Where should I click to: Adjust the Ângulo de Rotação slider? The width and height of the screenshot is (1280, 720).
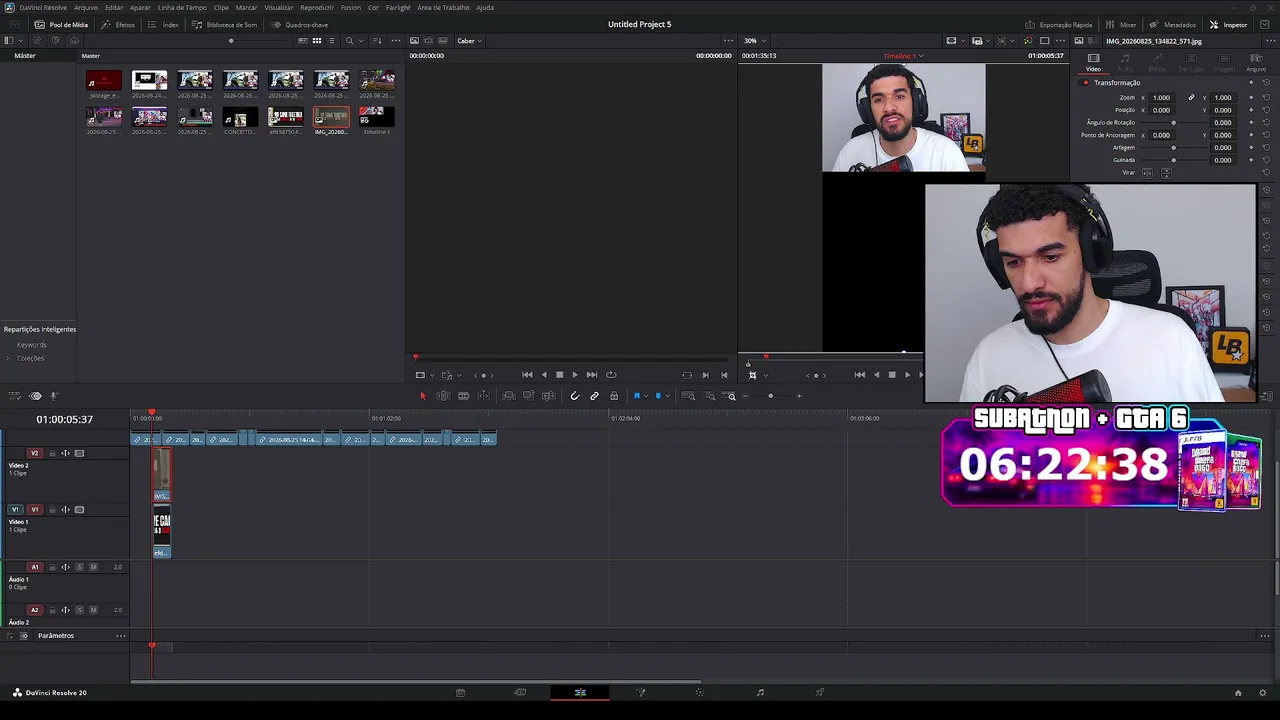tap(1174, 123)
